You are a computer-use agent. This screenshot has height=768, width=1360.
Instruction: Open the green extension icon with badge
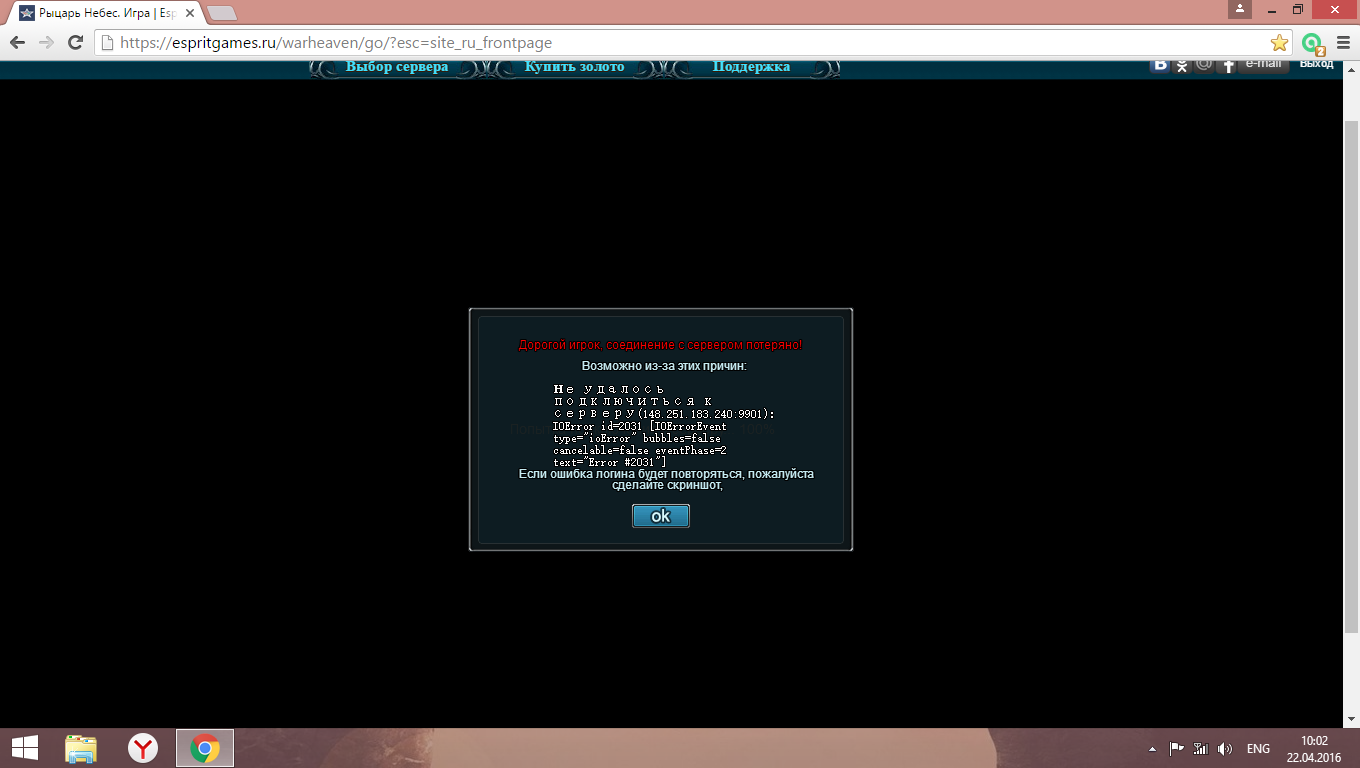(1311, 43)
